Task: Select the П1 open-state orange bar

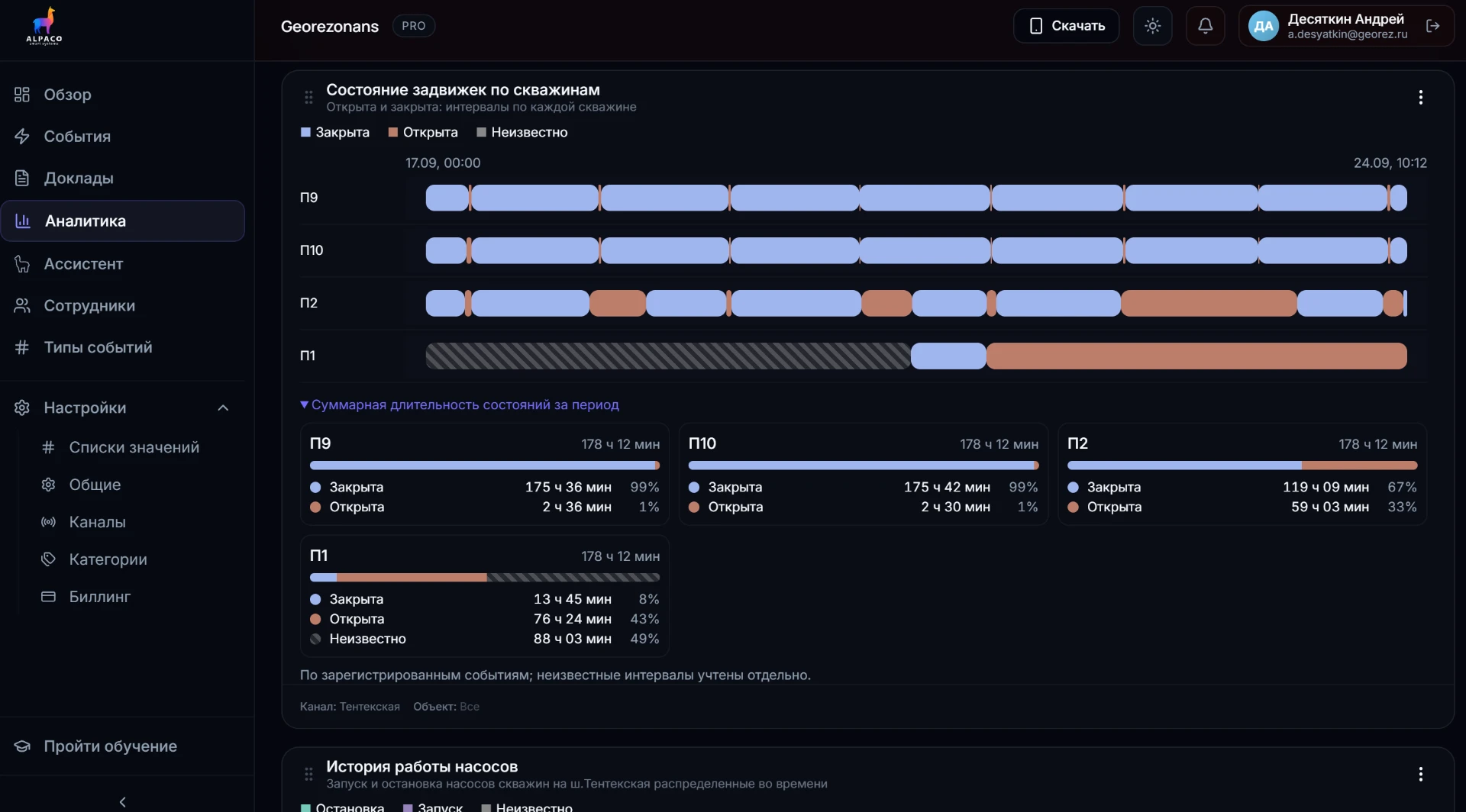Action: coord(1196,356)
